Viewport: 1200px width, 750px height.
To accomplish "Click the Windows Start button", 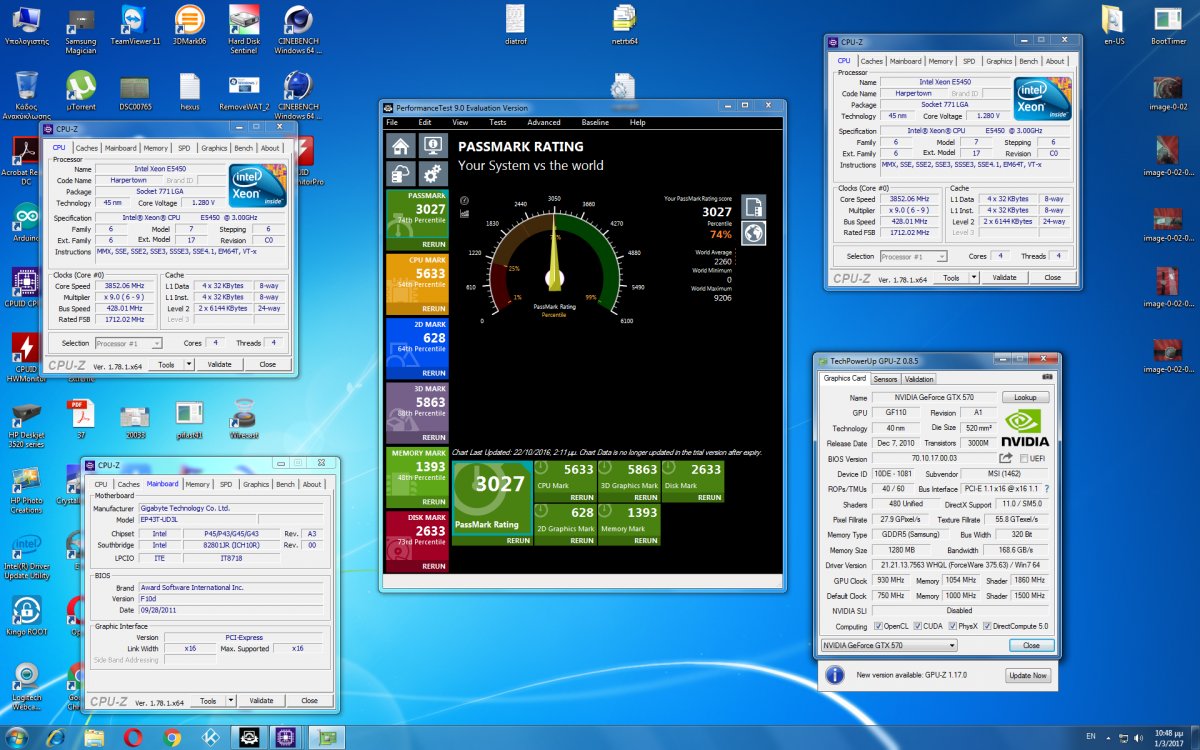I will (19, 737).
